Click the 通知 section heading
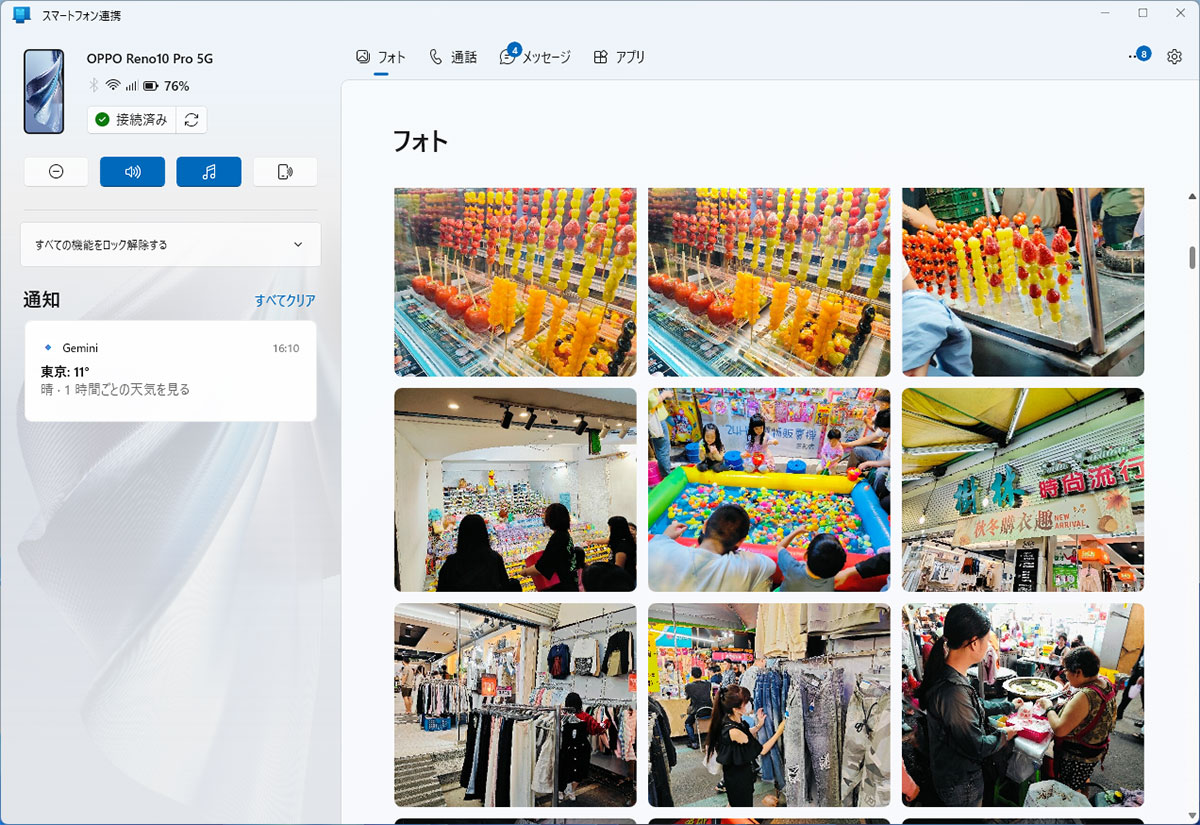Viewport: 1200px width, 825px height. (x=42, y=300)
